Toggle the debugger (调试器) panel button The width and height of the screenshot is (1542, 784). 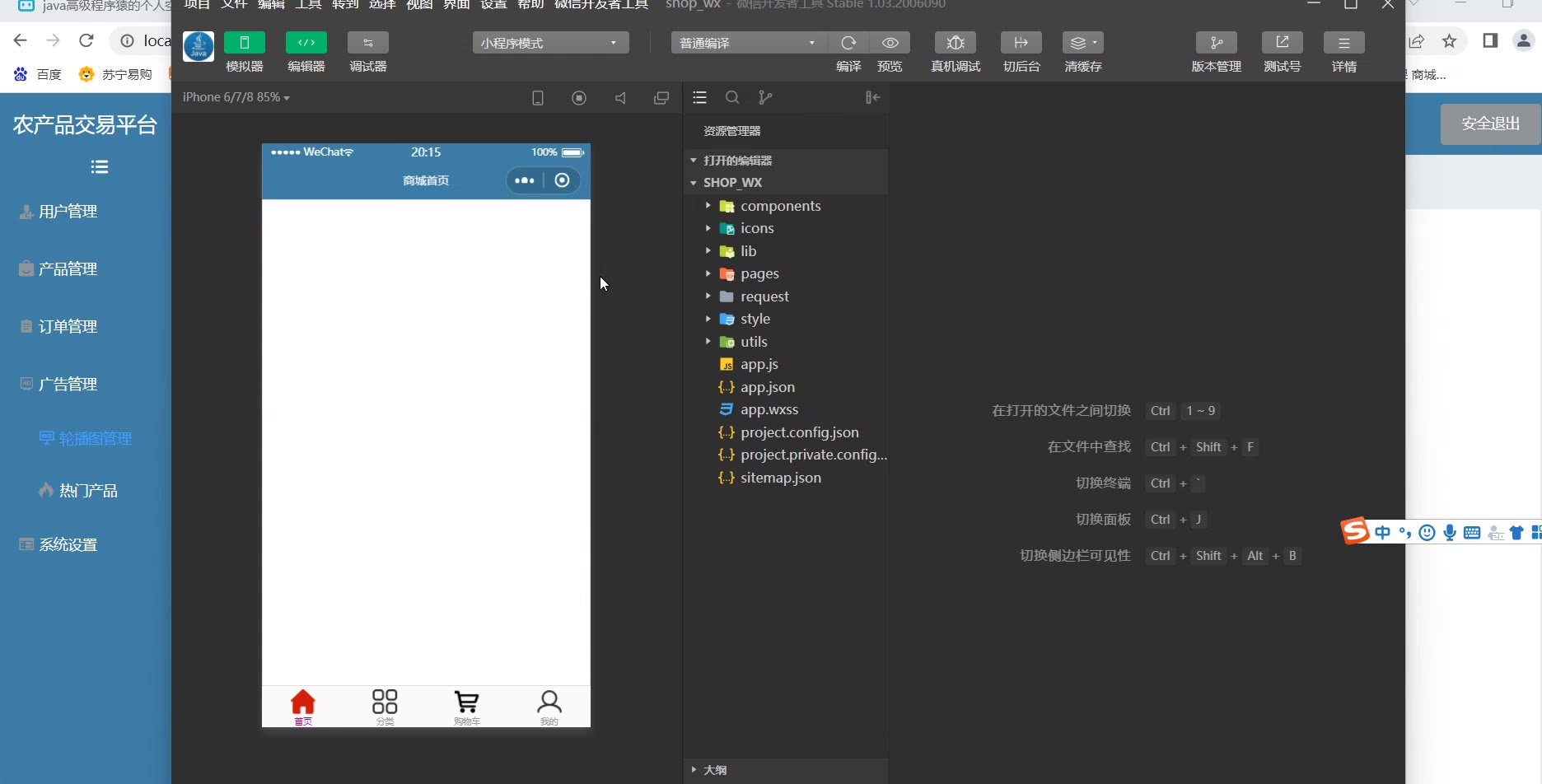point(367,43)
